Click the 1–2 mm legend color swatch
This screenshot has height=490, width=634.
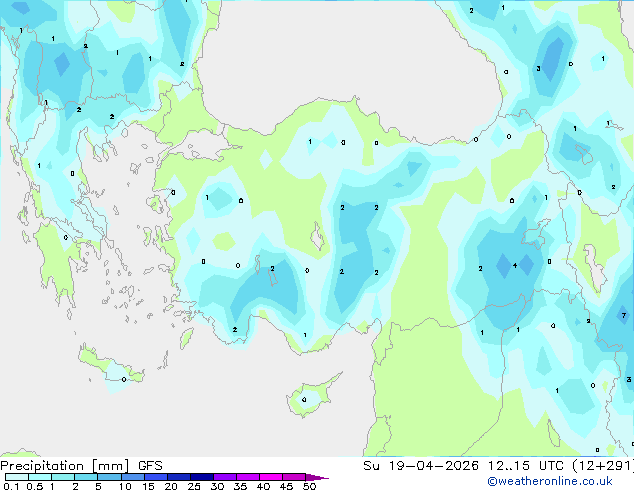click(63, 477)
